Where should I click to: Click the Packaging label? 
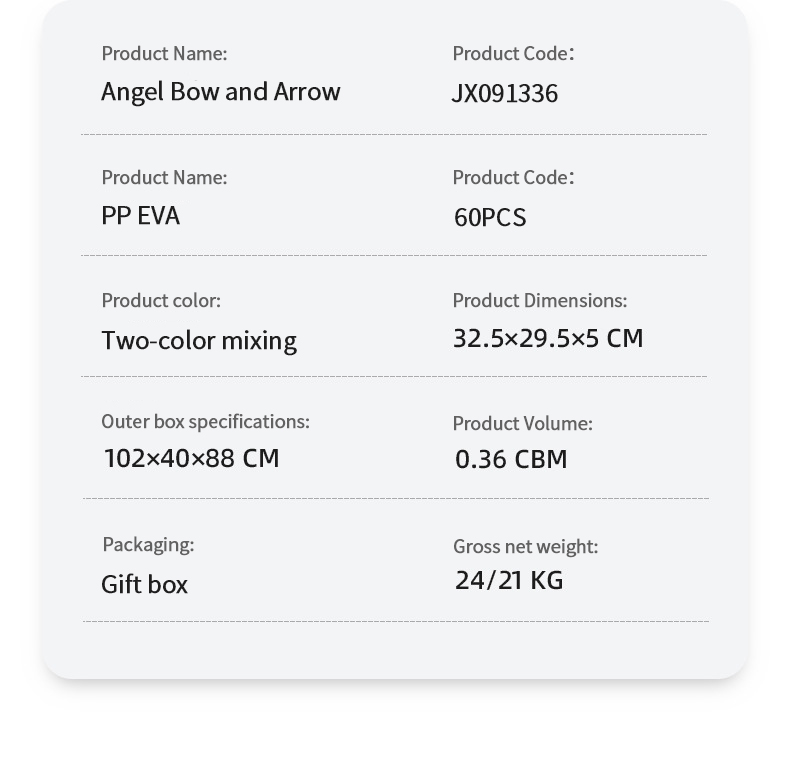coord(148,544)
